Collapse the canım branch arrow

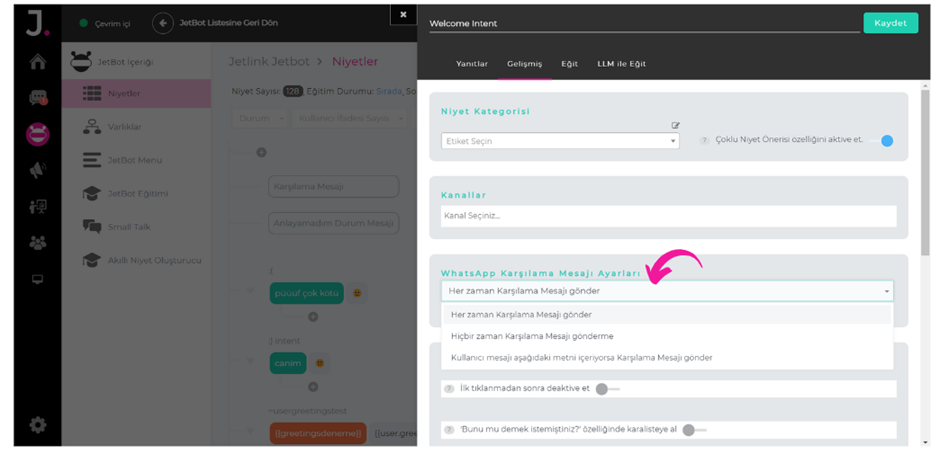[250, 361]
